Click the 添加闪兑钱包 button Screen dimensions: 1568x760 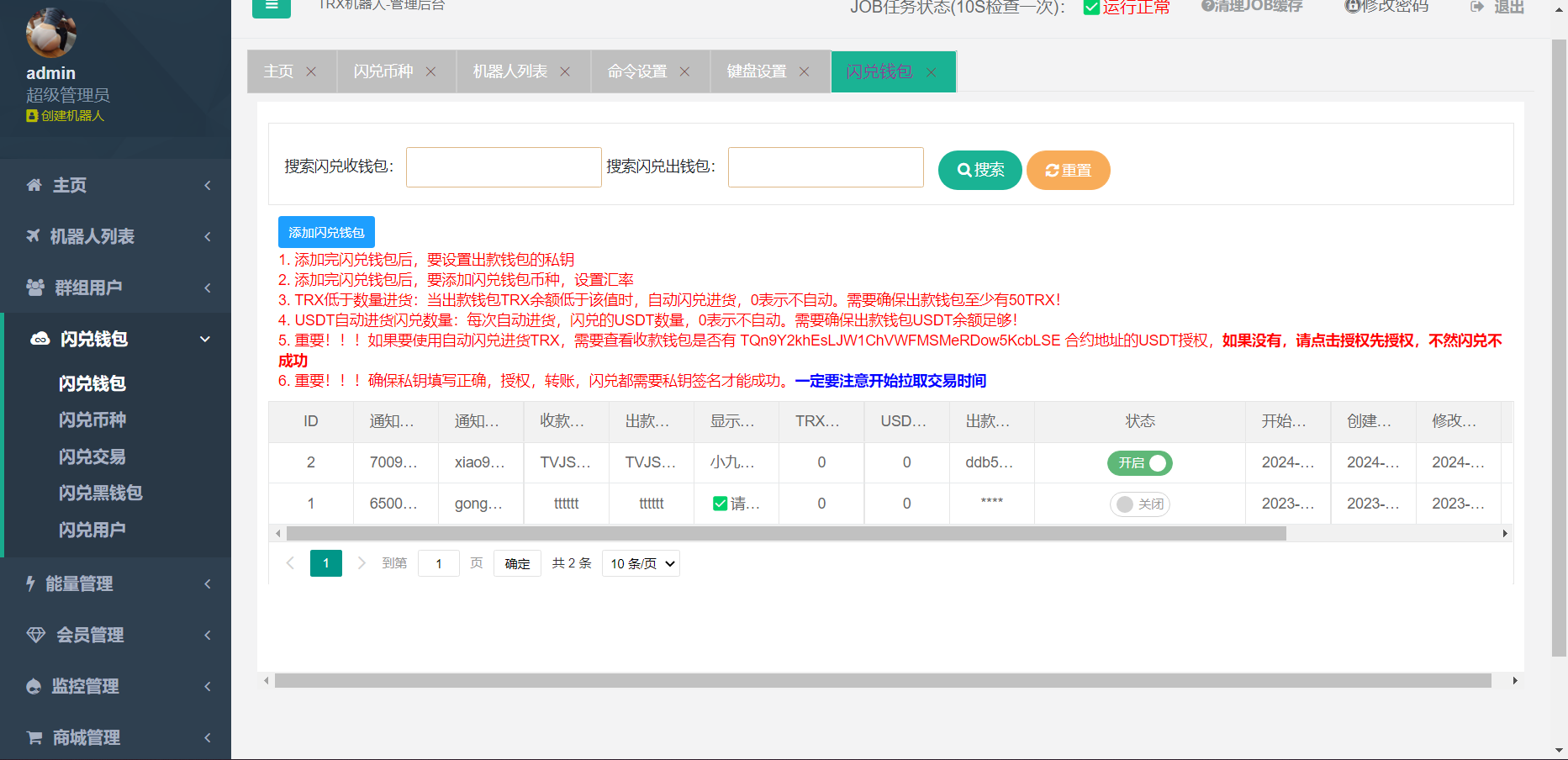click(326, 232)
